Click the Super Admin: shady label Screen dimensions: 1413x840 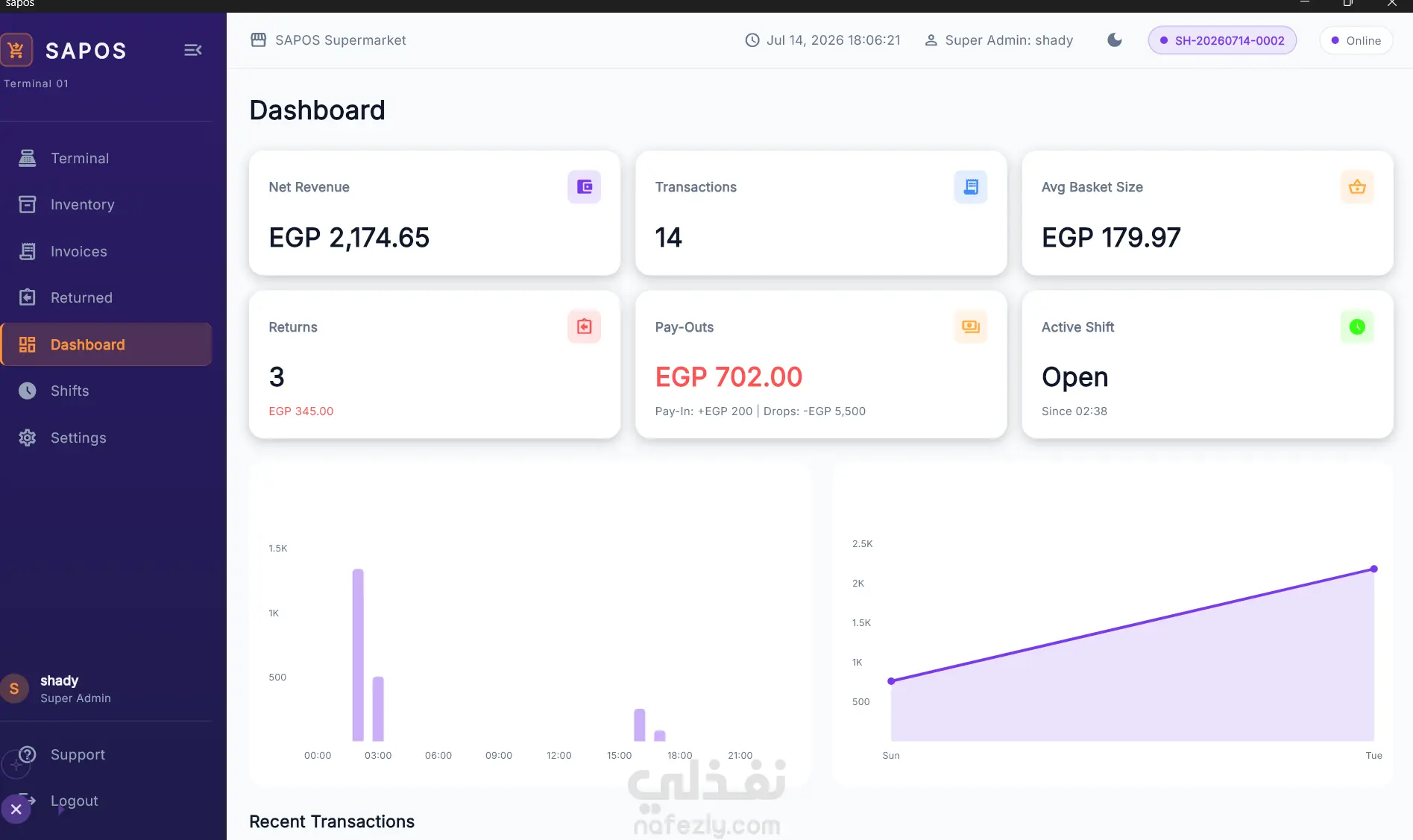click(1009, 40)
